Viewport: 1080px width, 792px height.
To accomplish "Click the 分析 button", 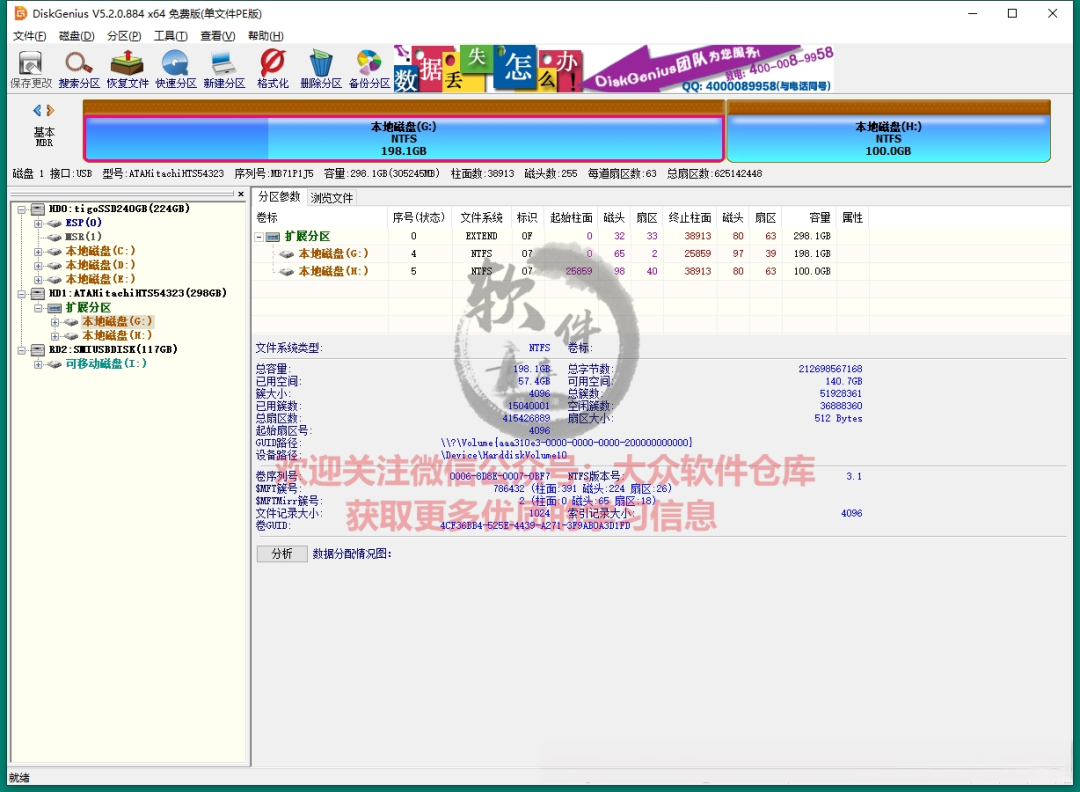I will click(x=282, y=554).
